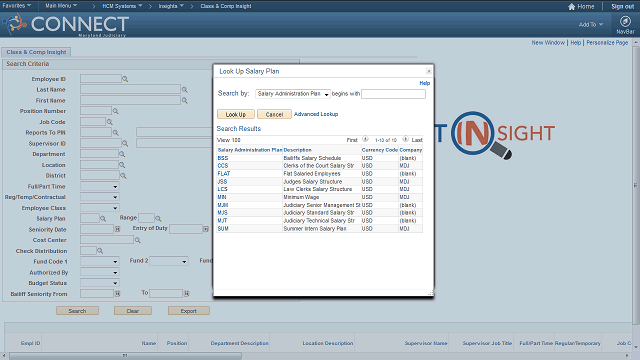The image size is (640, 360).
Task: Open the NavBar compass icon
Action: pos(625,21)
